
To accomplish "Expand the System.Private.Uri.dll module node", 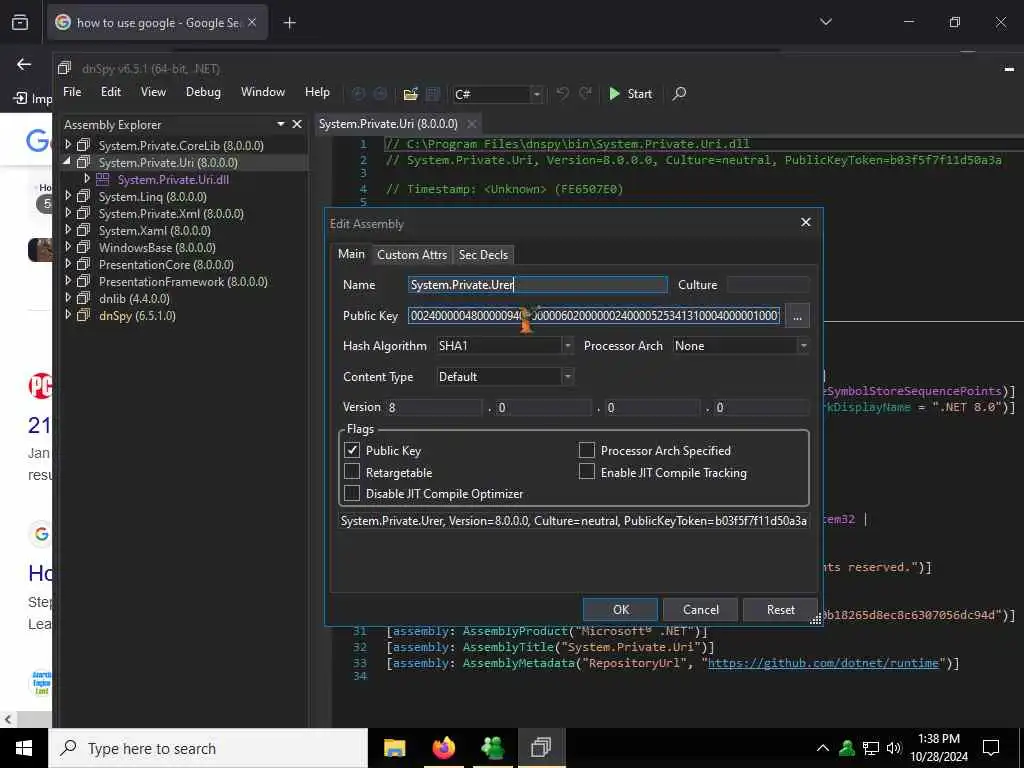I will pos(87,178).
